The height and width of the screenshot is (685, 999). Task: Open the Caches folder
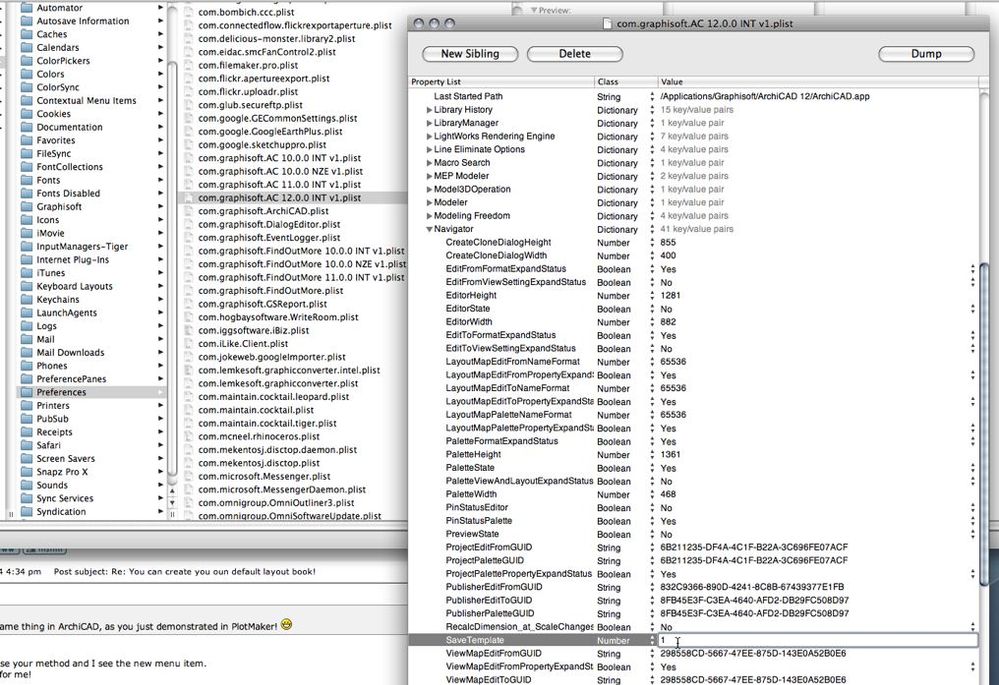[x=51, y=34]
